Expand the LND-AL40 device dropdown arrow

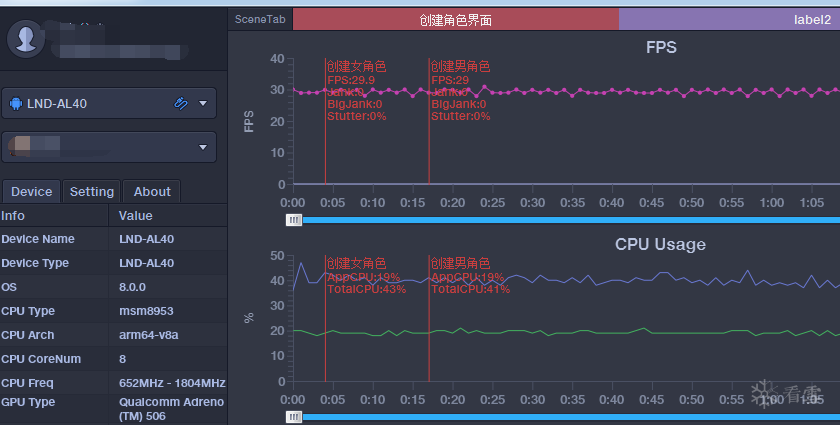point(203,103)
